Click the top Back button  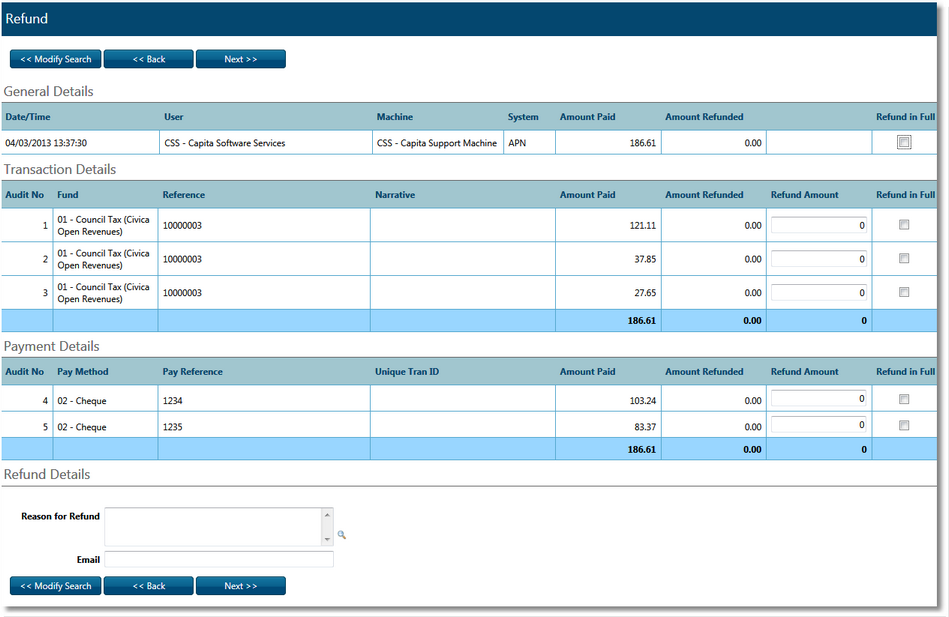[148, 58]
